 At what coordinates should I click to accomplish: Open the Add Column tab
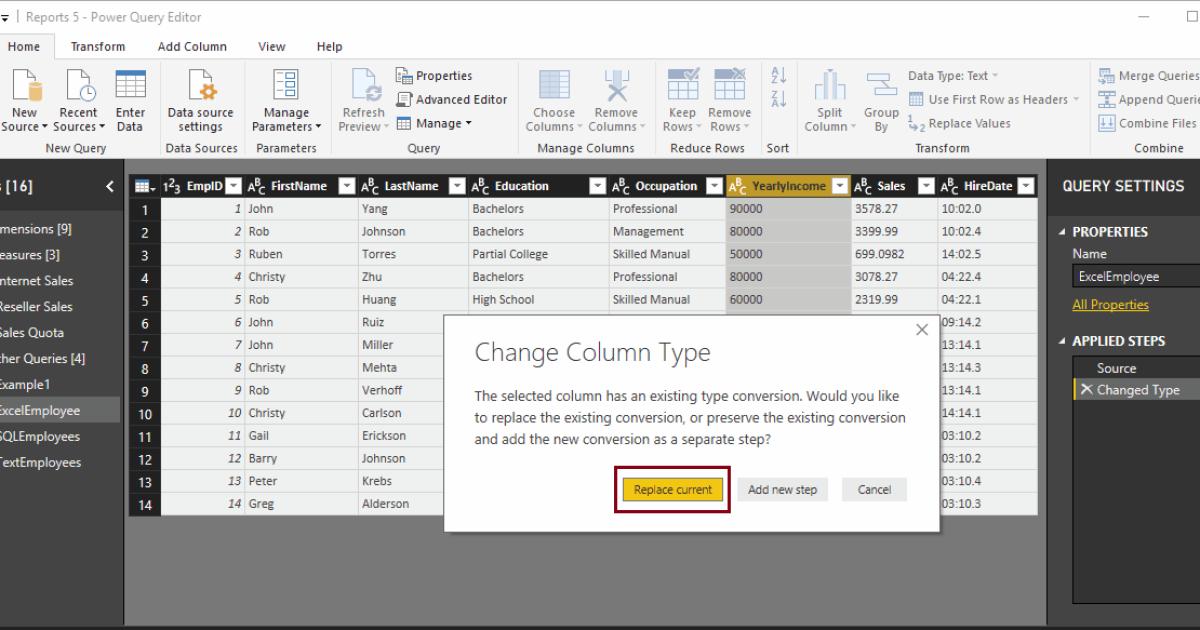tap(192, 46)
